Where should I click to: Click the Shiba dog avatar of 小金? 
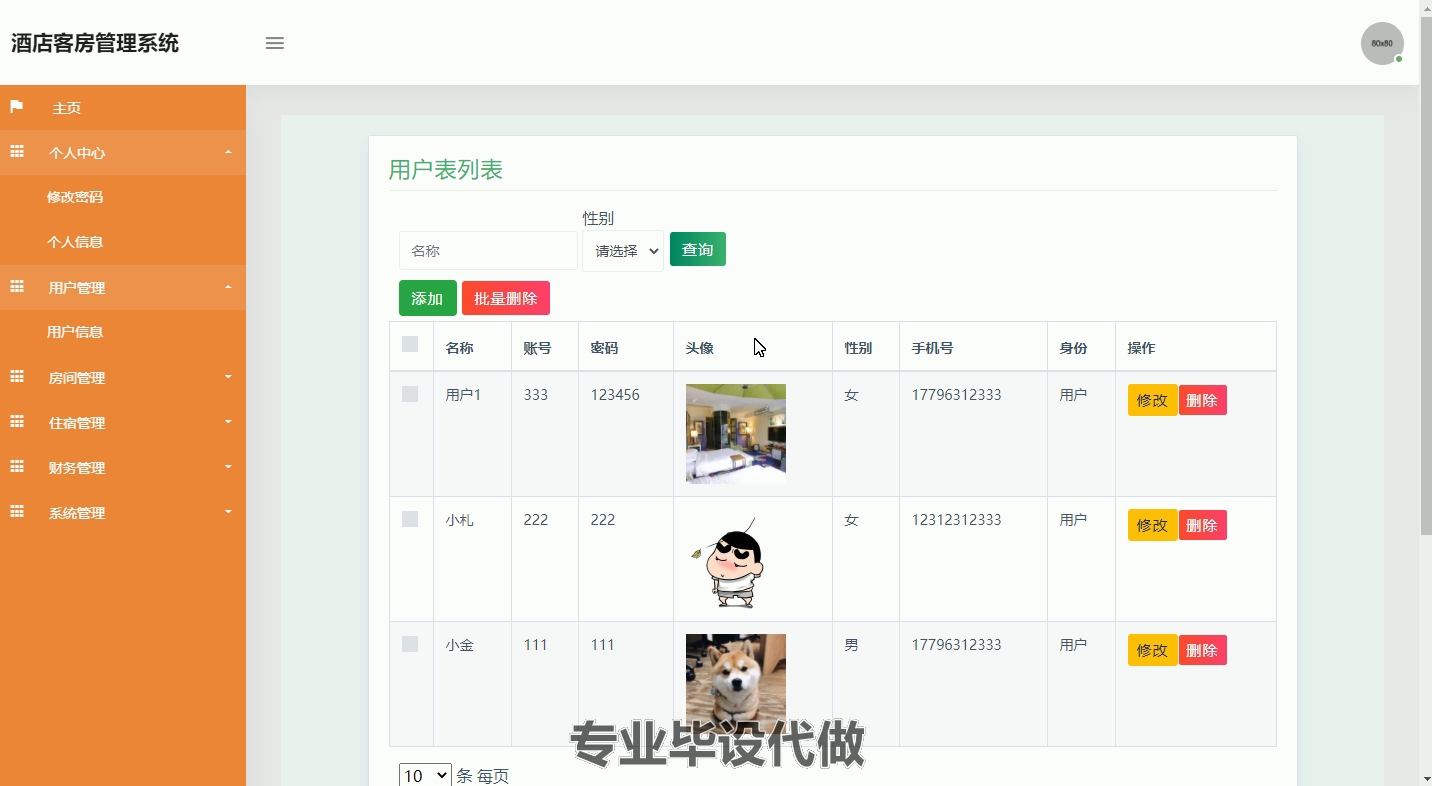736,684
